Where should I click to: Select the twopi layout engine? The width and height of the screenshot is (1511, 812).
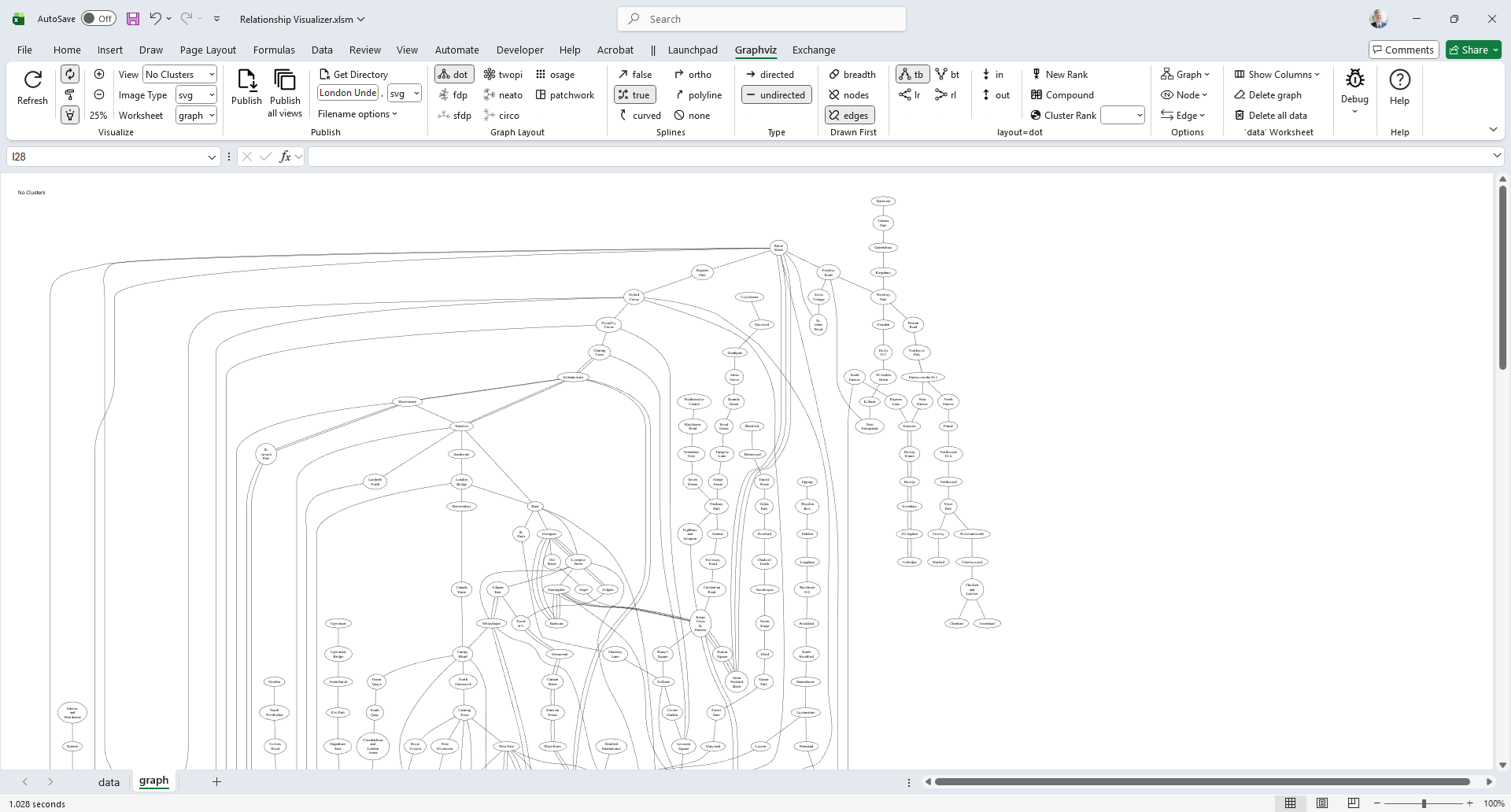[503, 75]
